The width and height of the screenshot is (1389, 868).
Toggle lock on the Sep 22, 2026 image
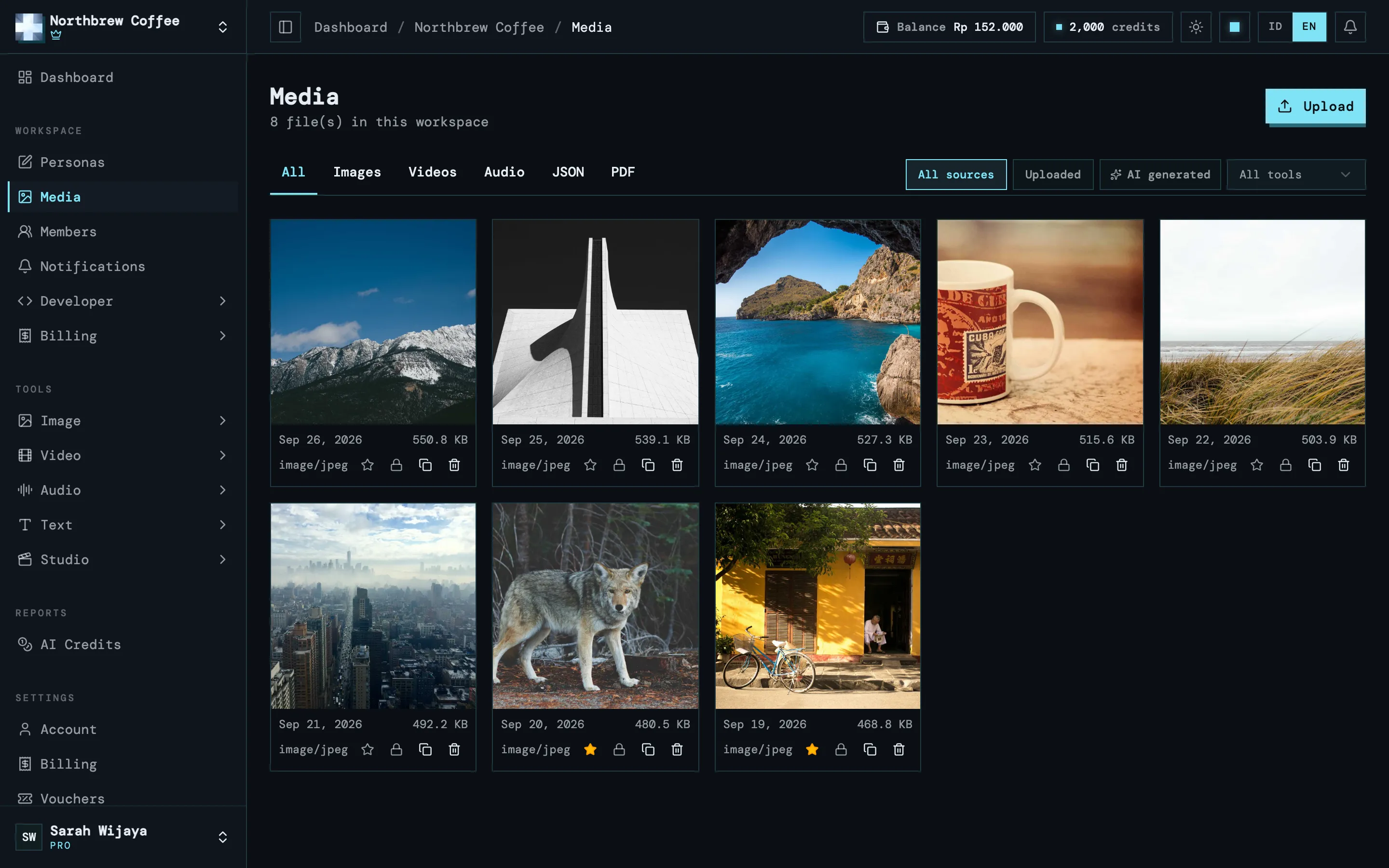pos(1286,465)
